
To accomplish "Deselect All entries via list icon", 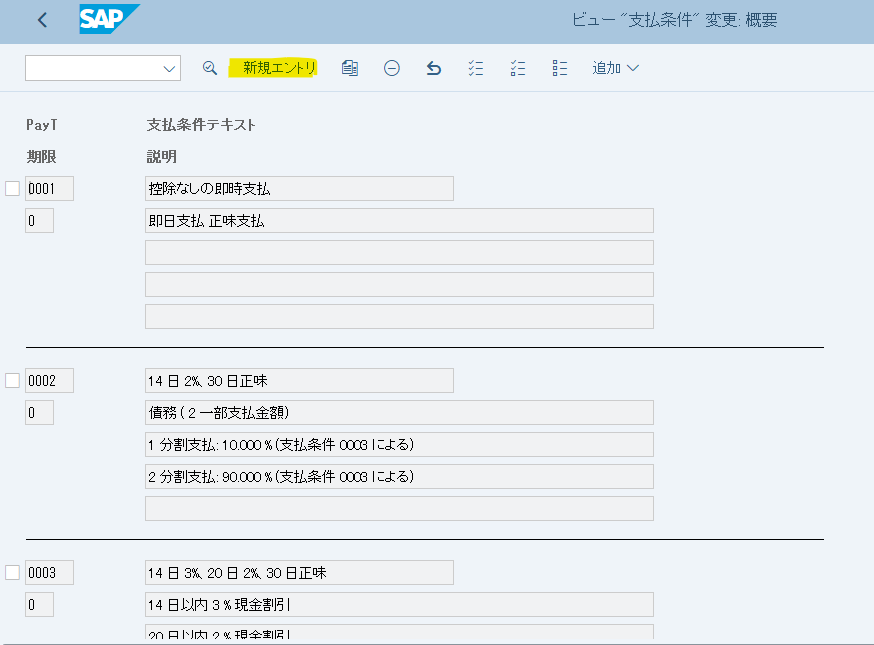I will point(517,67).
